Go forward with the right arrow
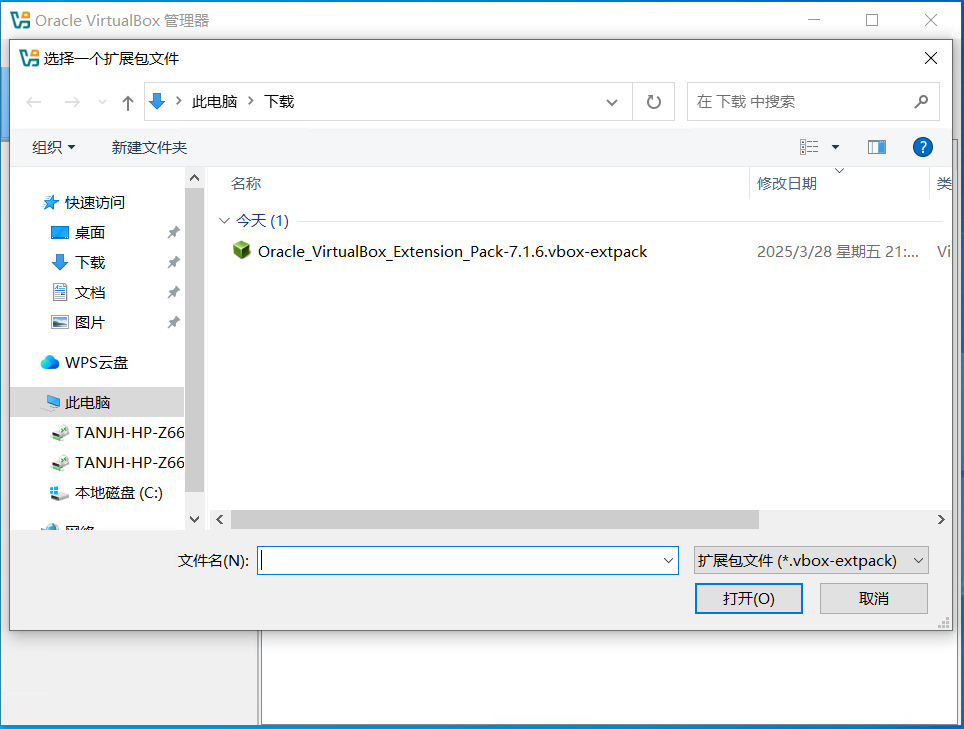The height and width of the screenshot is (729, 964). pos(73,102)
